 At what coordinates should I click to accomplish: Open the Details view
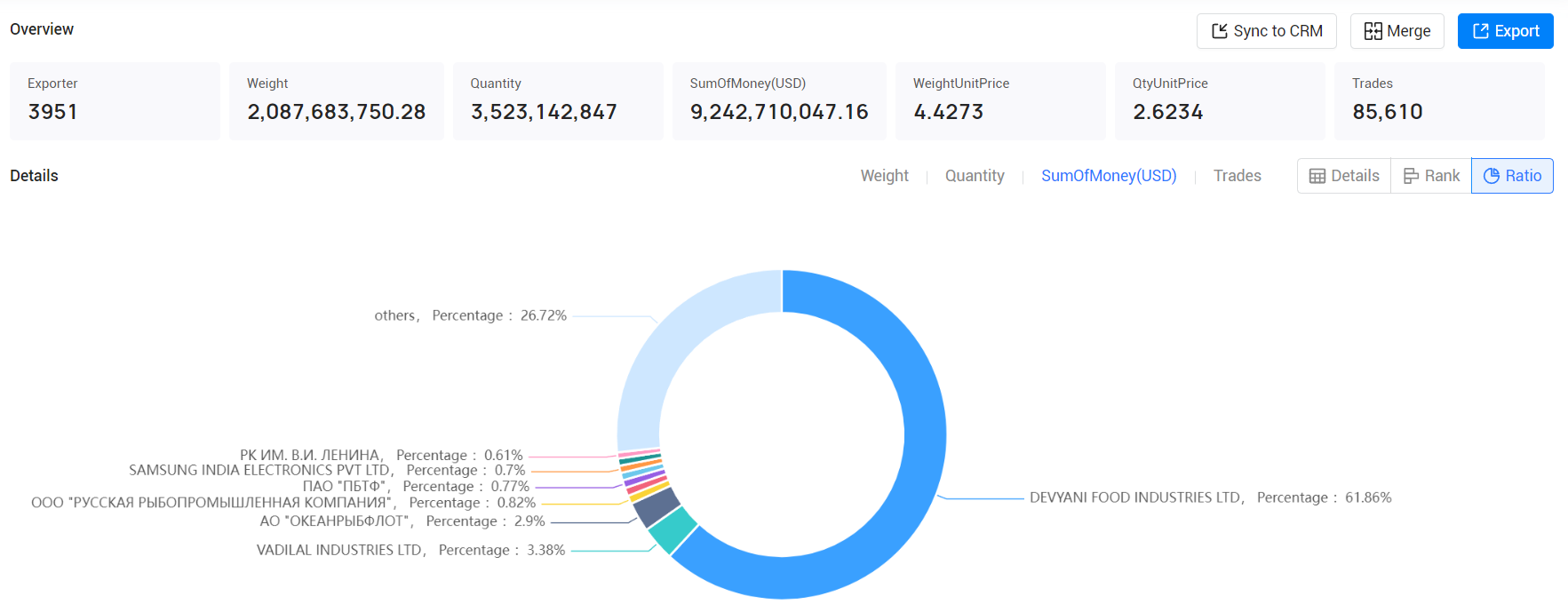1344,176
